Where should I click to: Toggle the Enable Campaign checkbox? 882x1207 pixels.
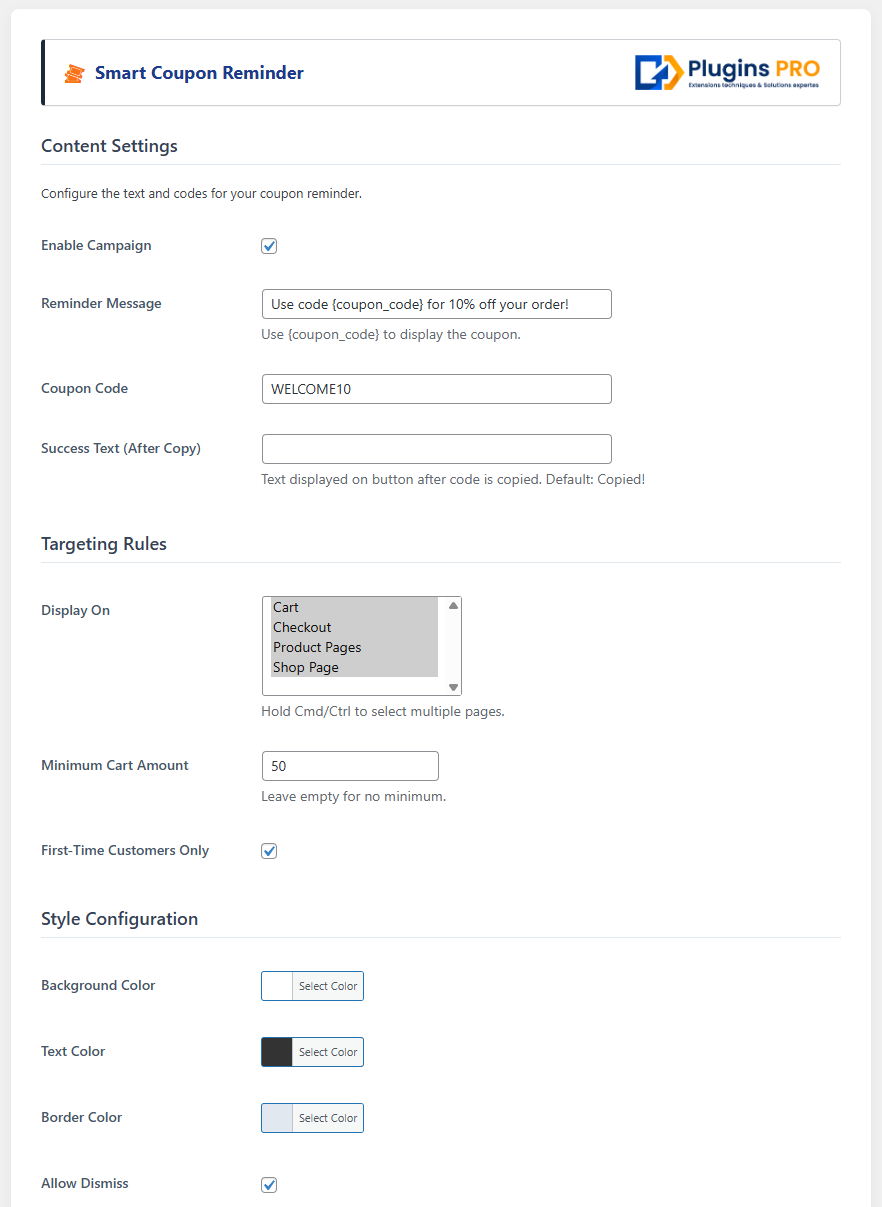(x=269, y=246)
